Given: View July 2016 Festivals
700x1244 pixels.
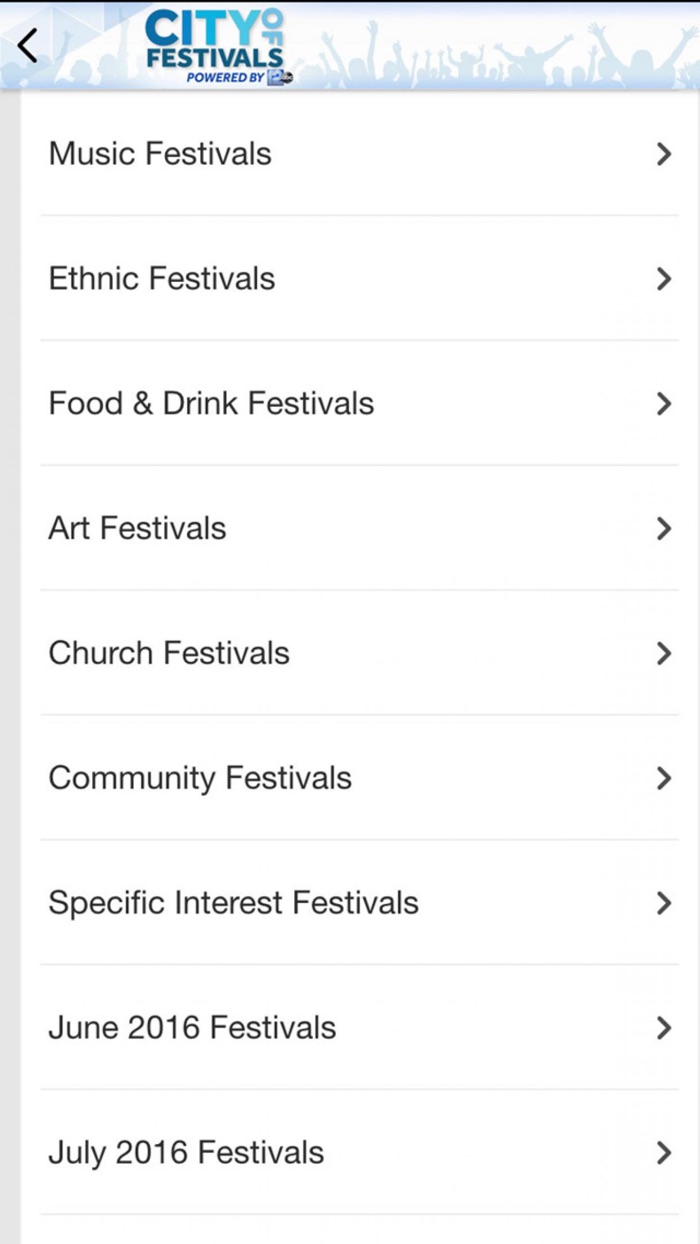Looking at the screenshot, I should tap(185, 1152).
